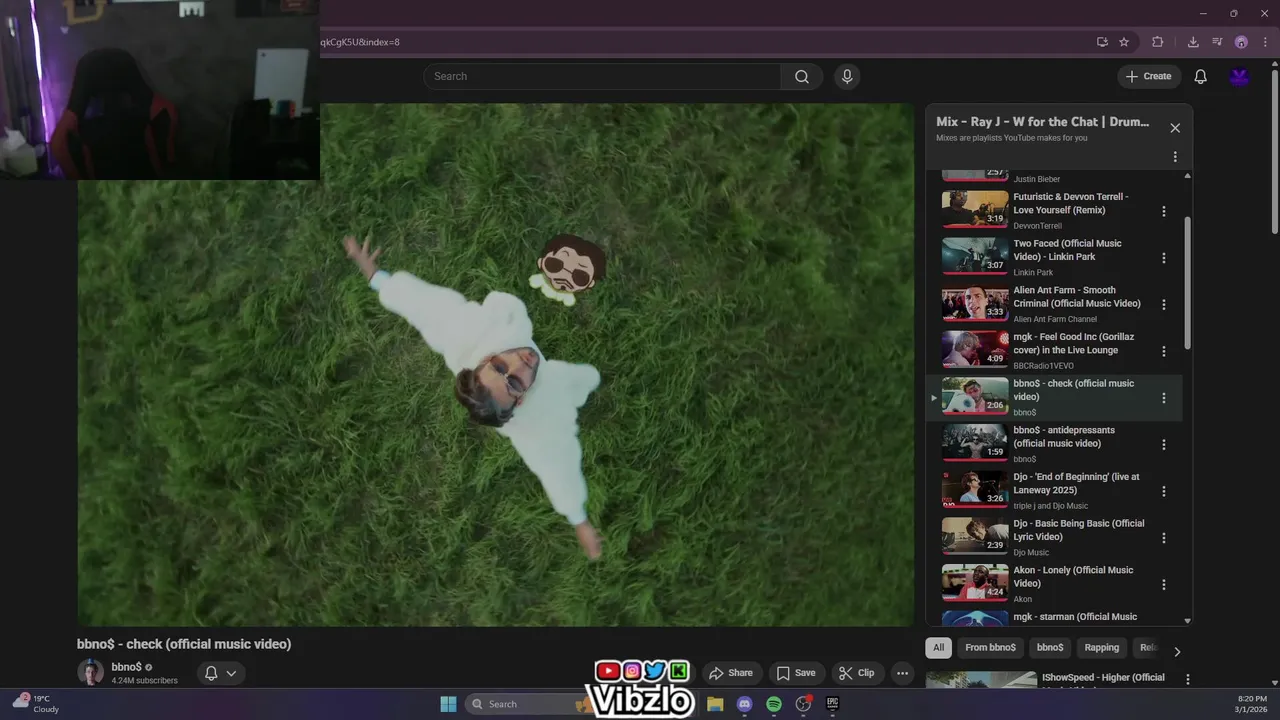Click the install app icon in address bar
The image size is (1280, 720).
(1102, 42)
